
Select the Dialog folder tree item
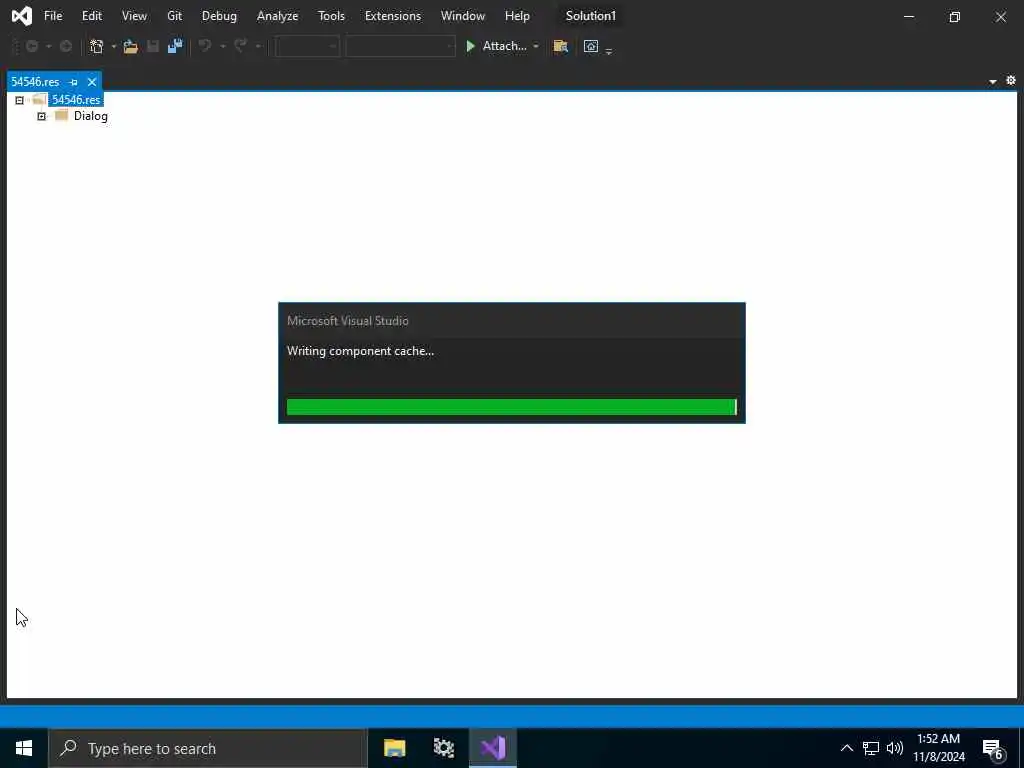(91, 116)
